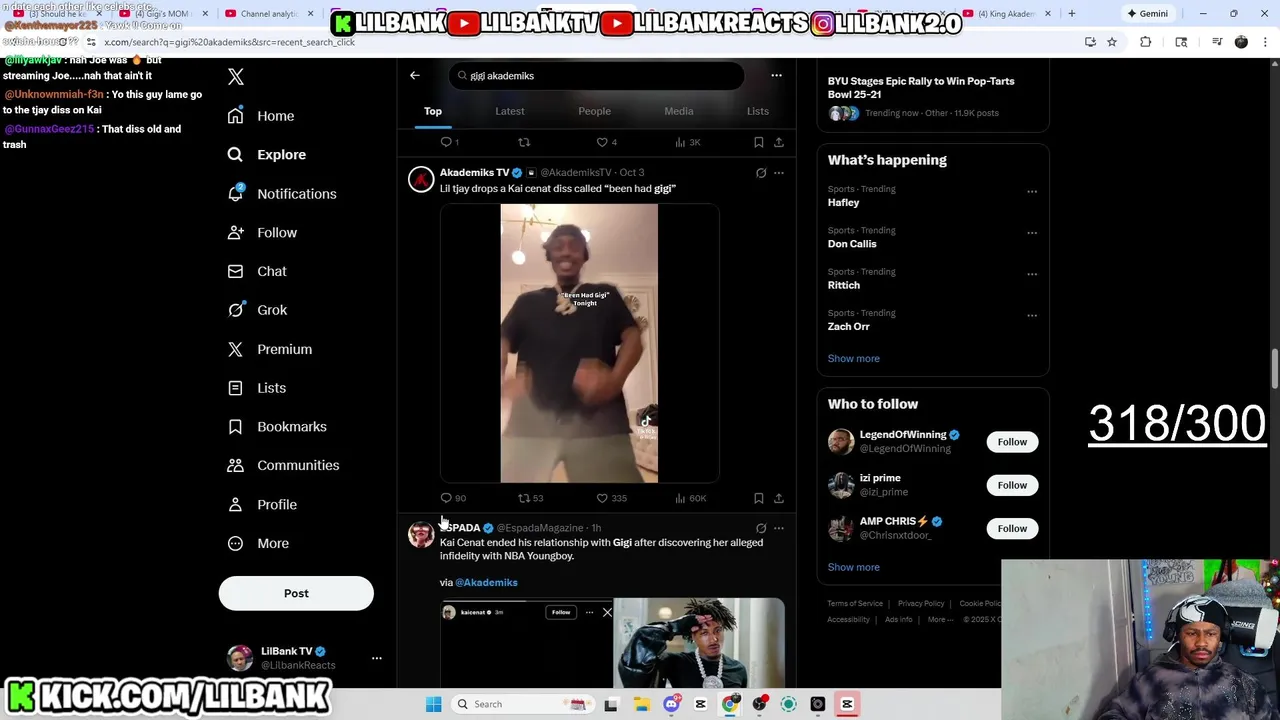Open Chat in the sidebar
This screenshot has height=720, width=1280.
(257, 271)
